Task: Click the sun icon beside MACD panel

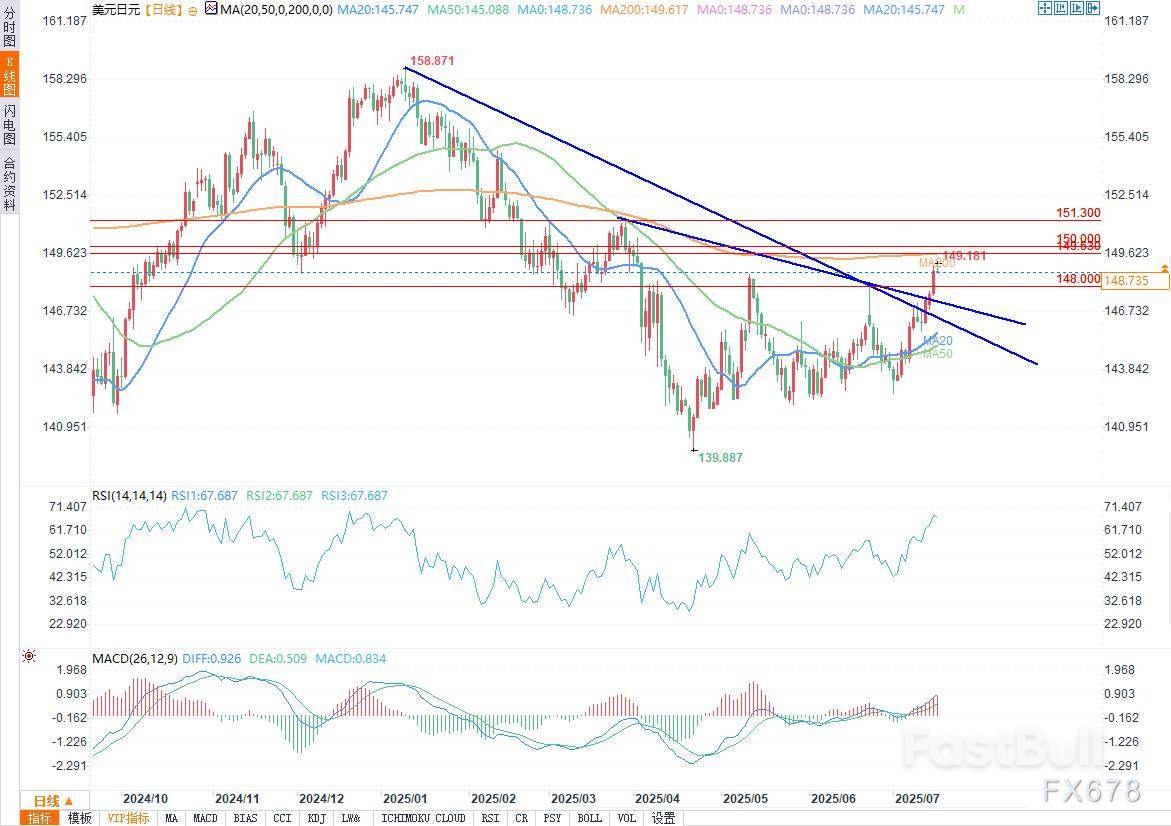Action: coord(28,657)
